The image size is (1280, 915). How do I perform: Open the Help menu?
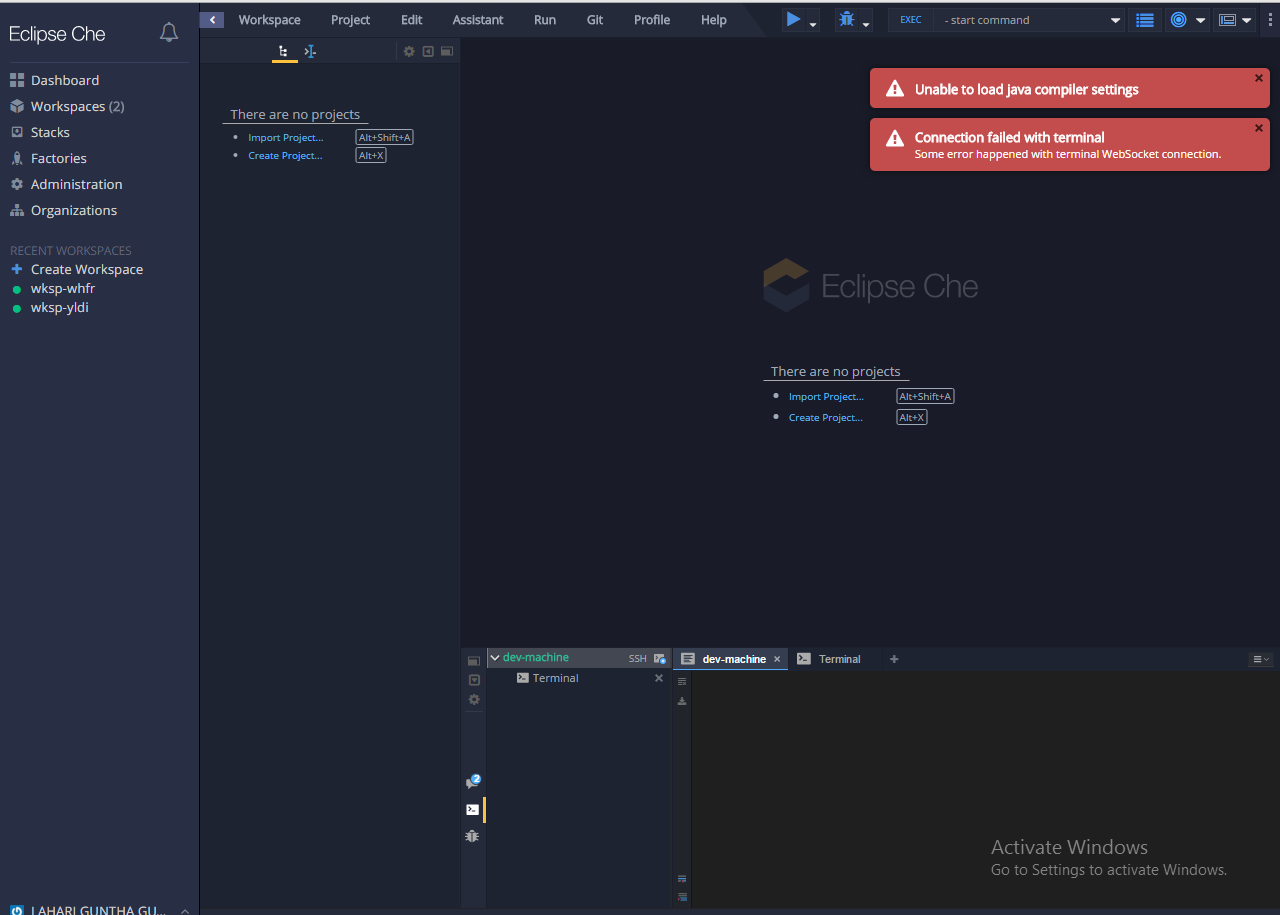pos(714,20)
